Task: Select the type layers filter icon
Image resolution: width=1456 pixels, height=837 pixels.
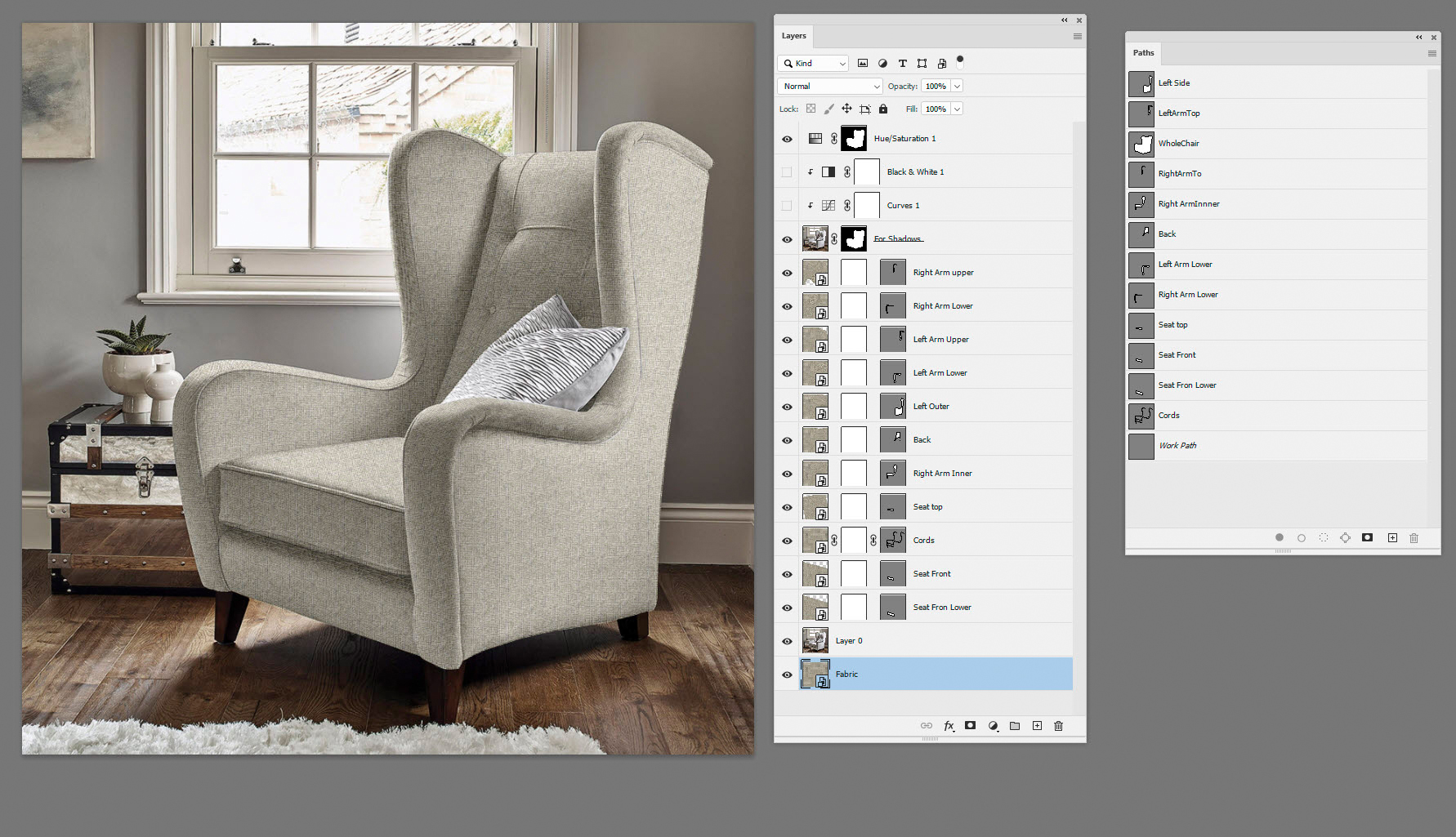Action: click(x=903, y=63)
